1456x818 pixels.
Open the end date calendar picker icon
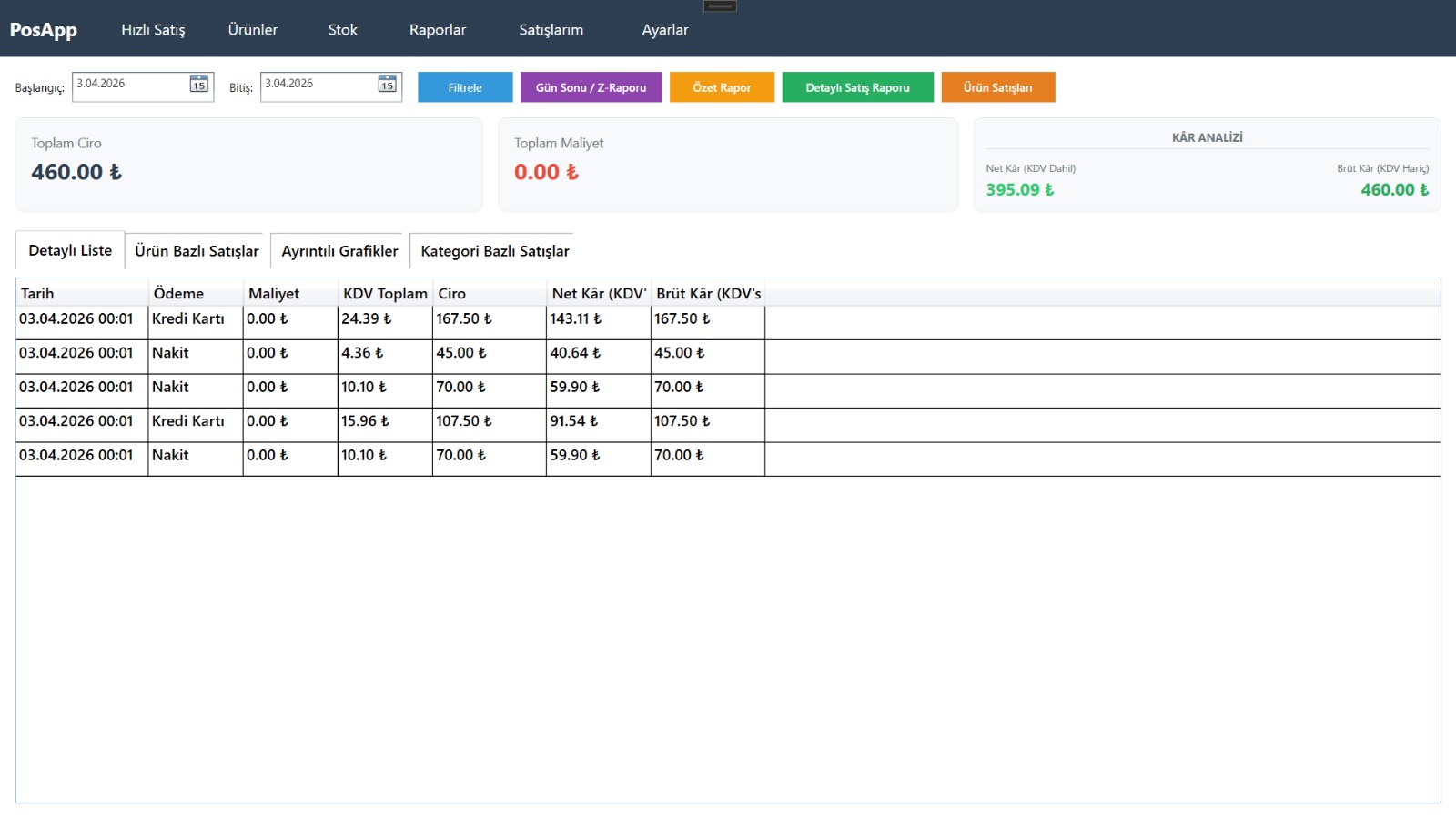tap(387, 85)
